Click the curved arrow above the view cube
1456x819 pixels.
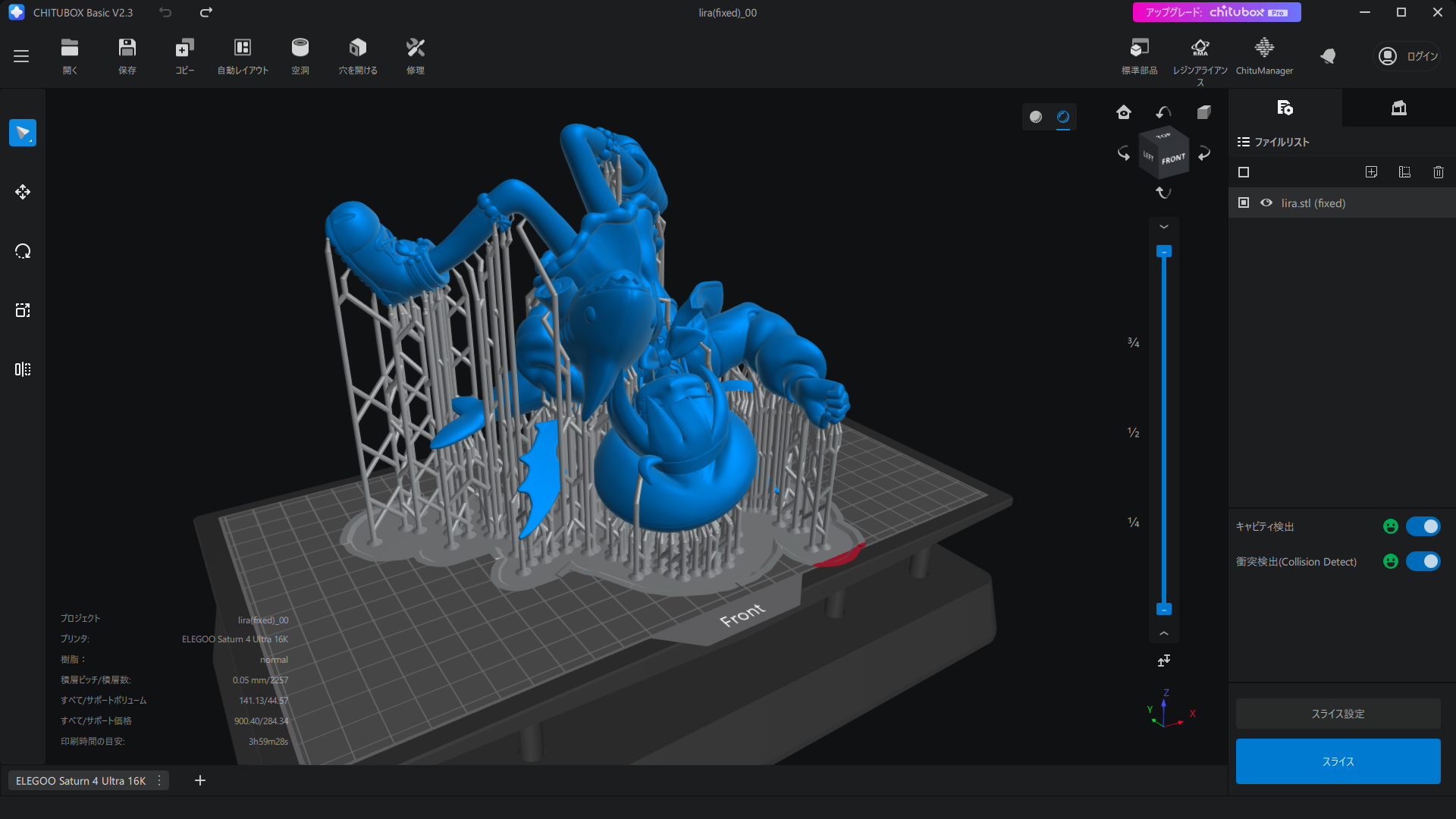pos(1163,112)
